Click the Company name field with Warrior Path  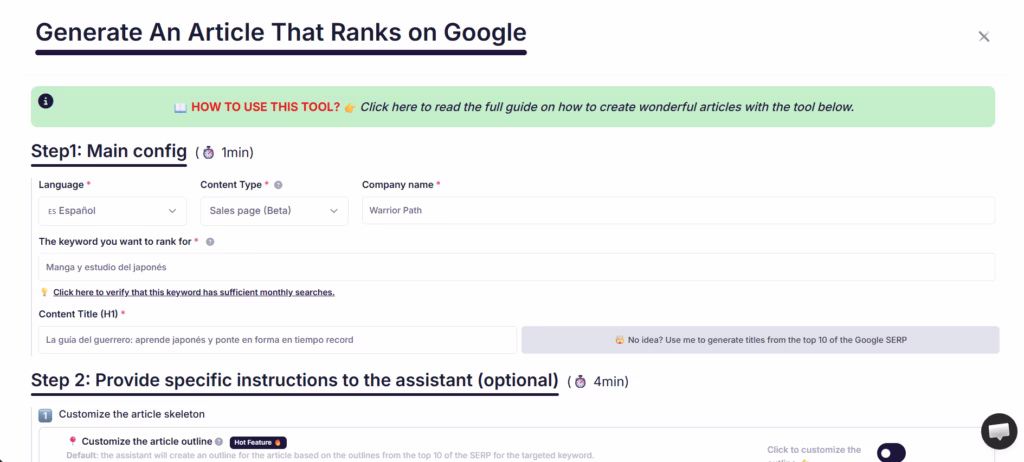click(x=679, y=211)
